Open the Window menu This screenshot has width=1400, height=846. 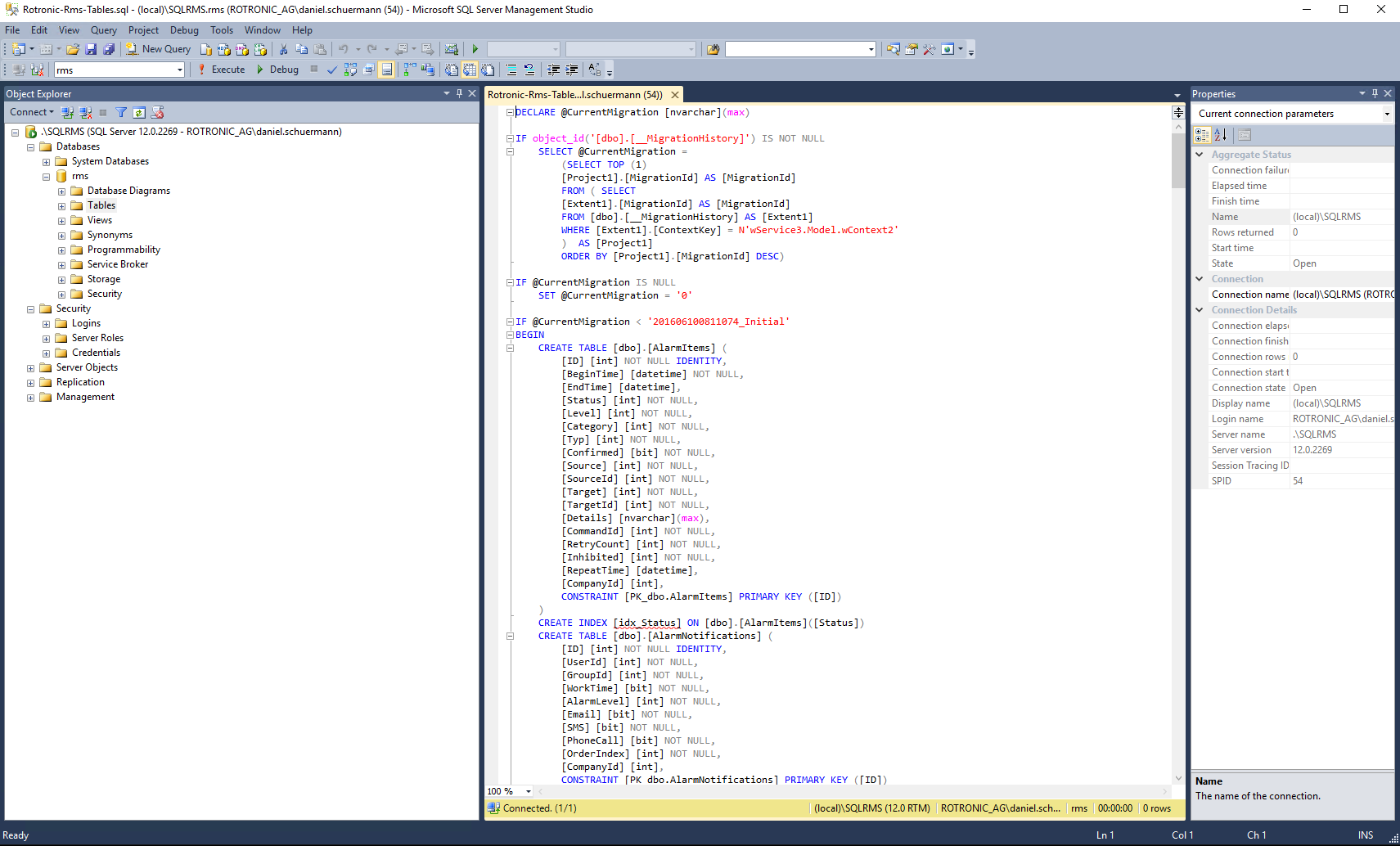pos(262,30)
